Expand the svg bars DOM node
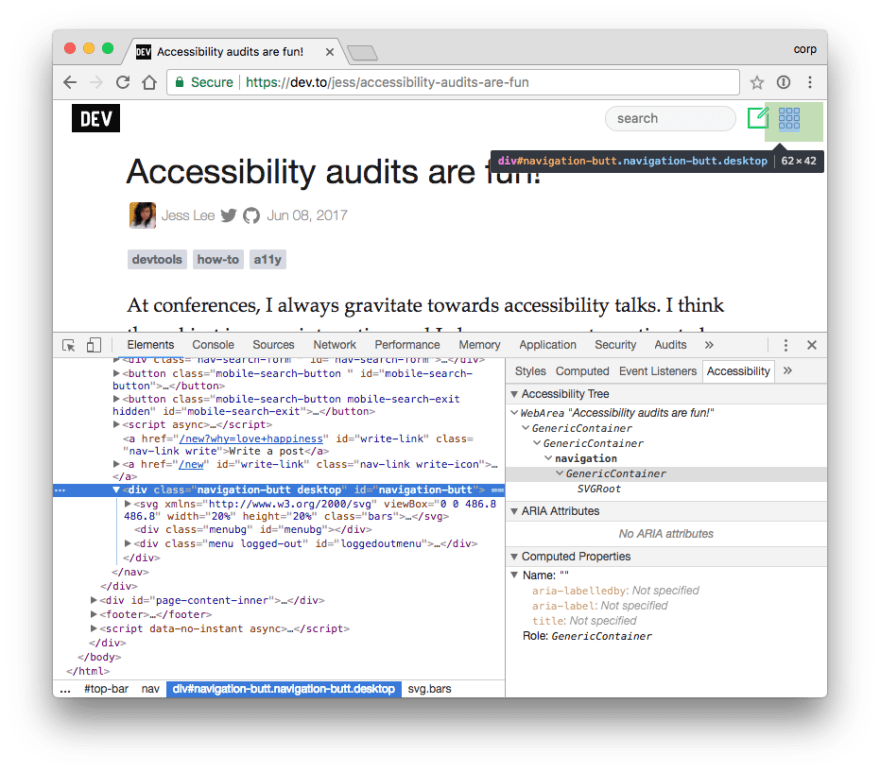 coord(127,504)
